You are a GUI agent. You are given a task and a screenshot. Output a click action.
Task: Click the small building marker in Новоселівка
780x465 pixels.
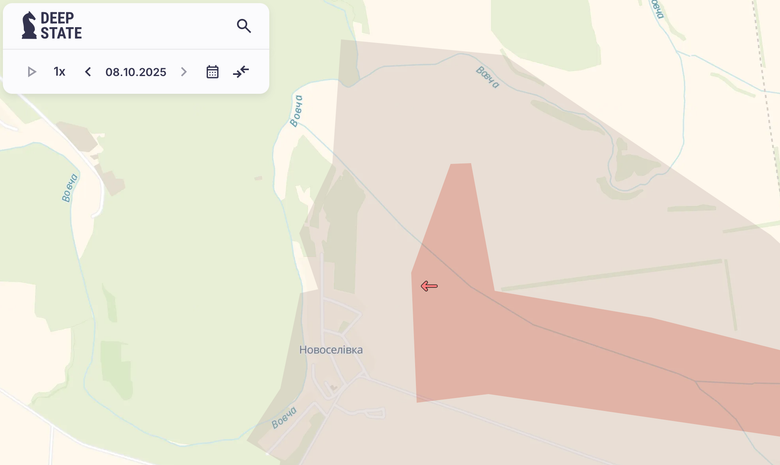[x=333, y=387]
